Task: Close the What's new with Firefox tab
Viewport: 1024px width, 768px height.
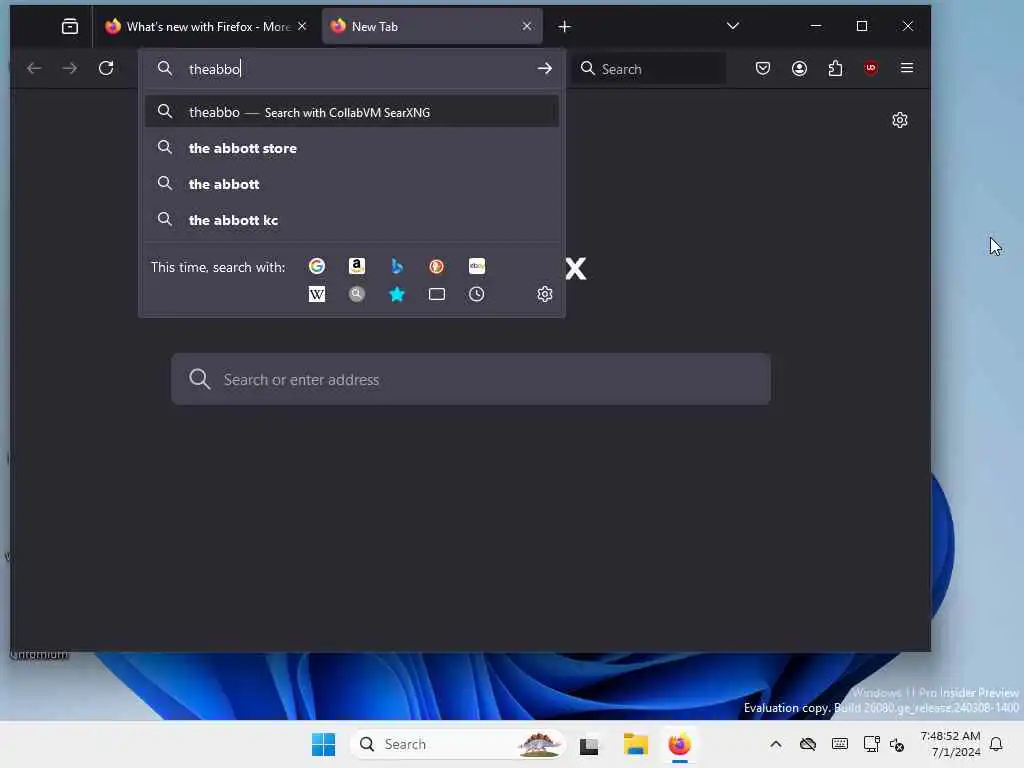Action: point(302,26)
